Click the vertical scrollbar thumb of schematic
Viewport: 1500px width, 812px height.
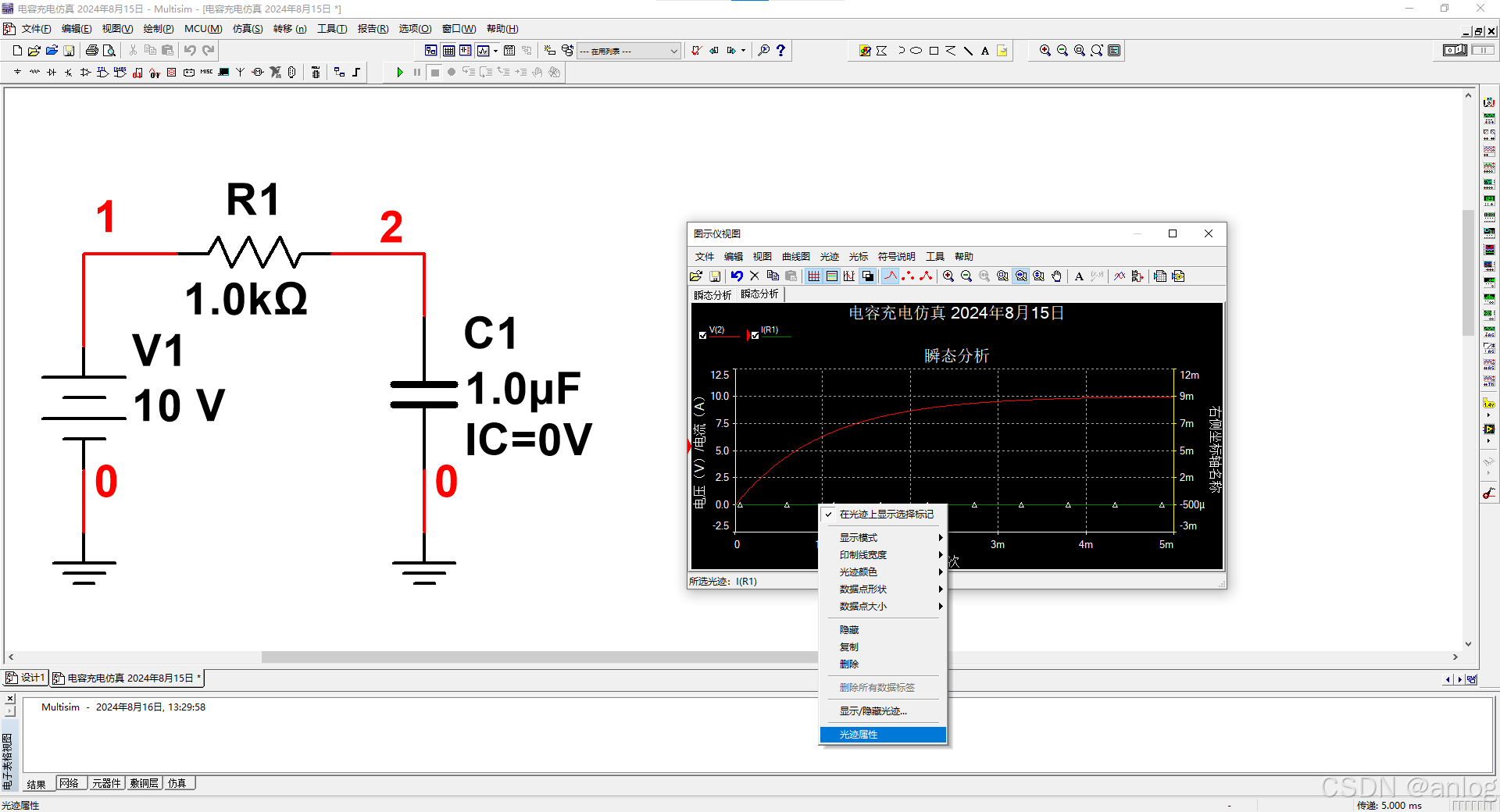pos(1468,273)
